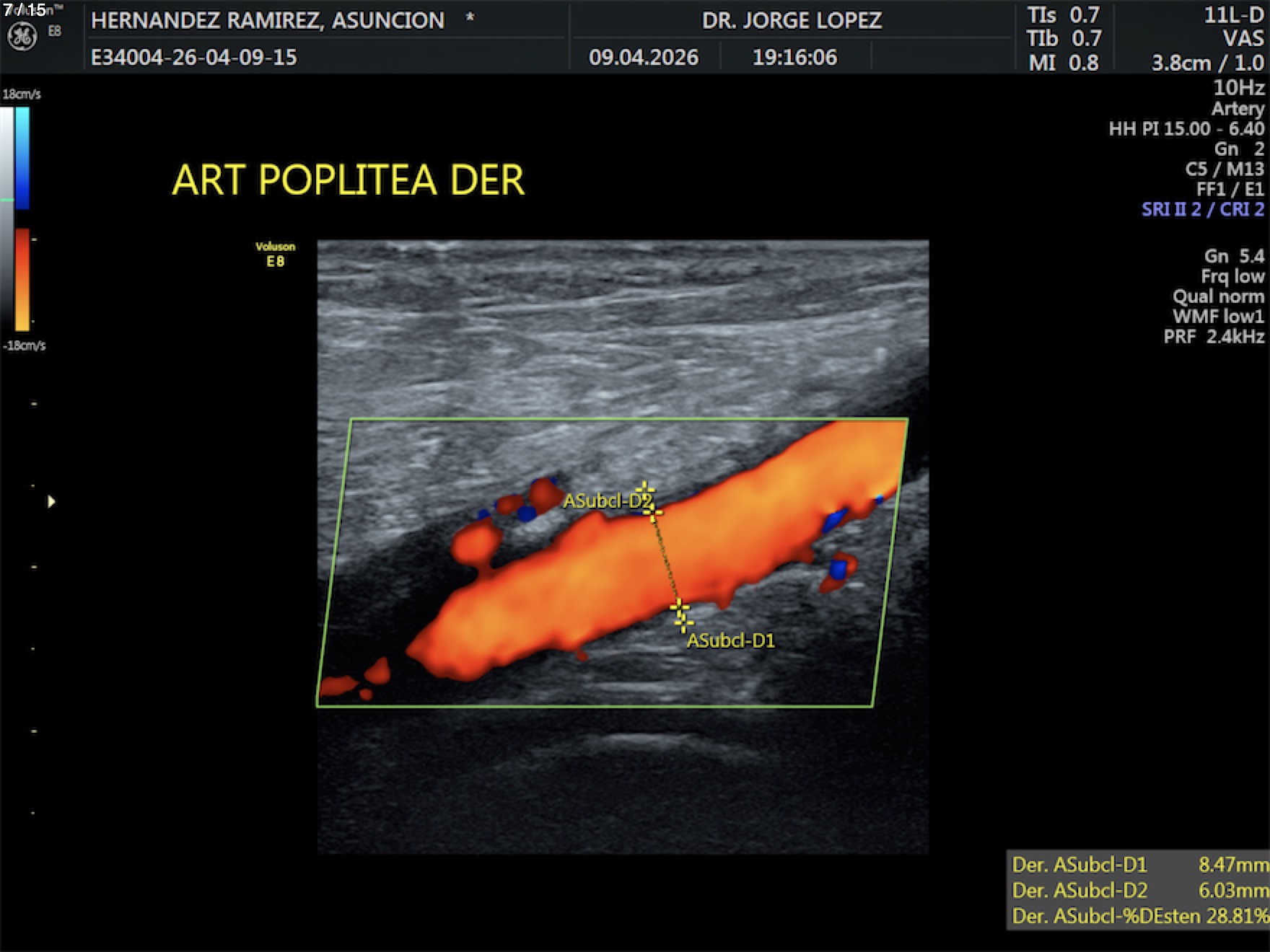This screenshot has height=952, width=1270.
Task: Click the yellow Voluson E8 label
Action: [x=275, y=255]
